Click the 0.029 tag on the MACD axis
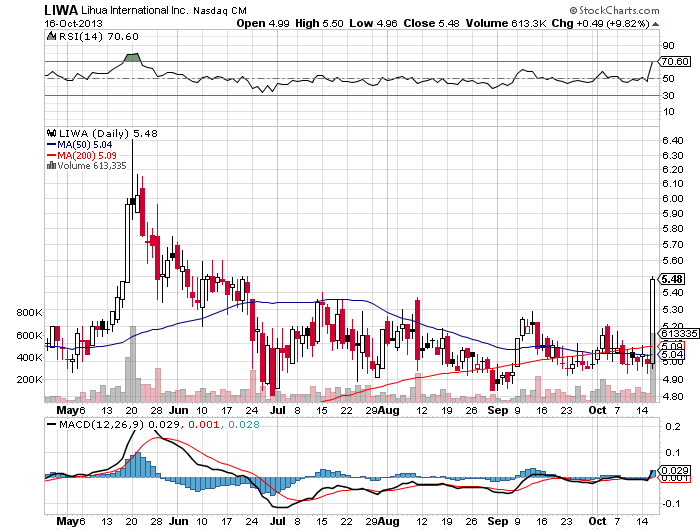This screenshot has width=700, height=530. point(675,470)
